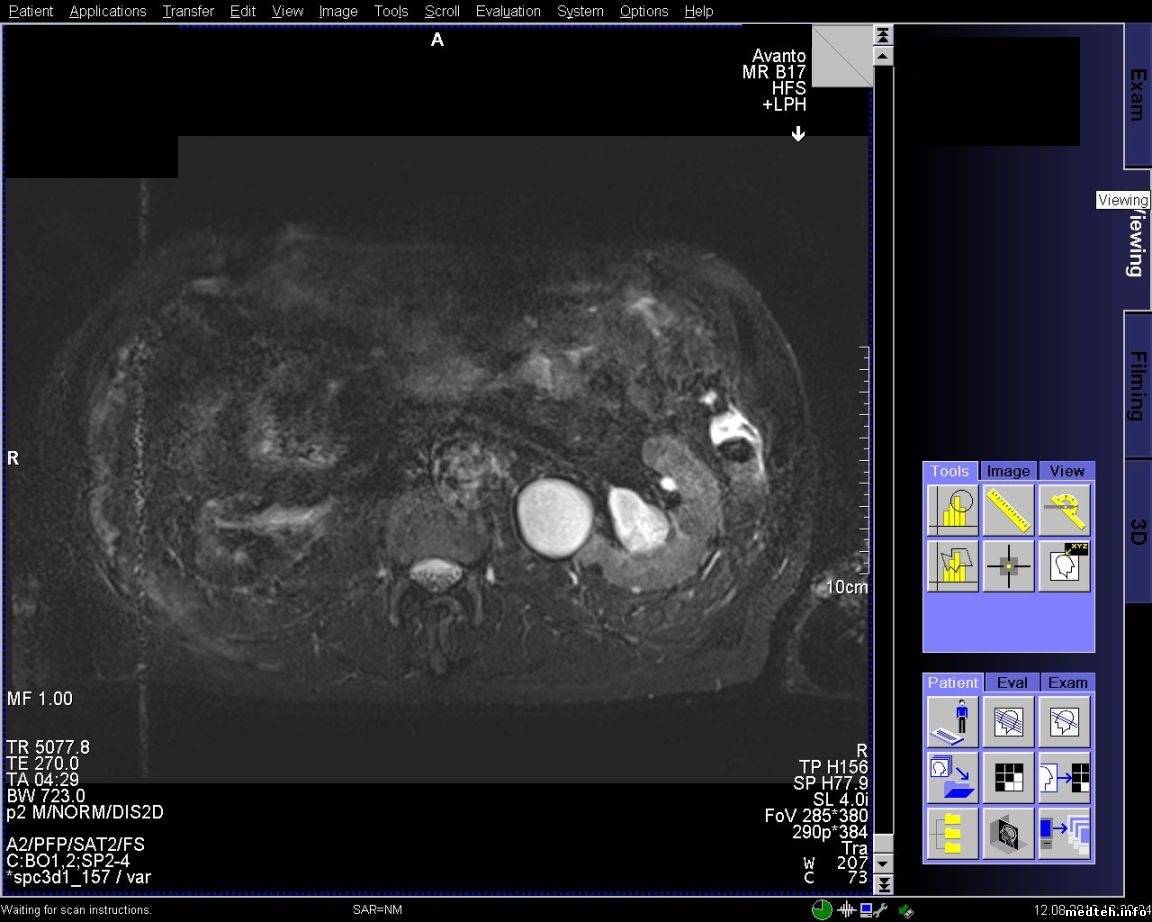The image size is (1152, 922).
Task: Click the green disk status icon
Action: 822,910
